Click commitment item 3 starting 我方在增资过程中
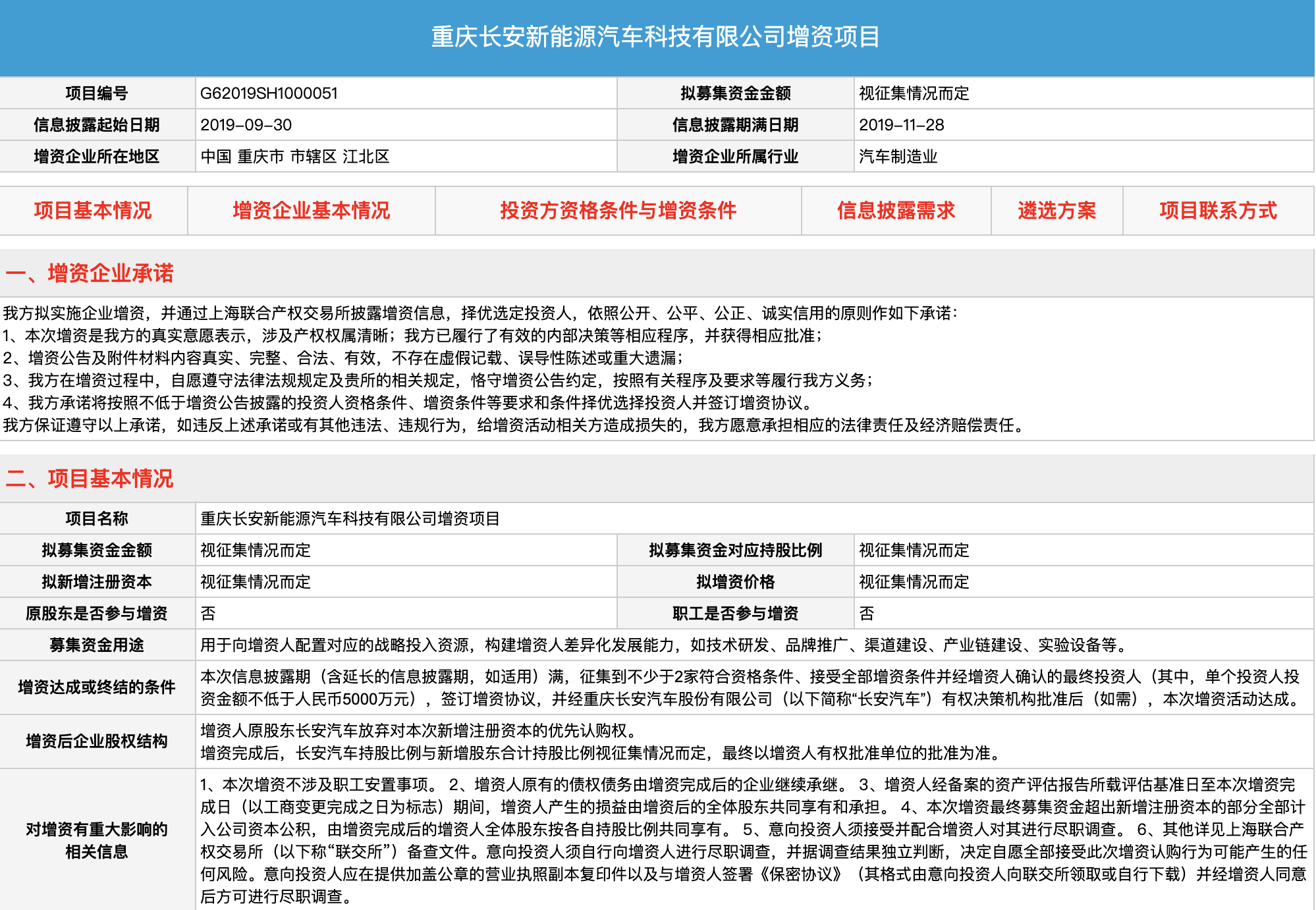Viewport: 1316px width, 910px height. point(439,381)
